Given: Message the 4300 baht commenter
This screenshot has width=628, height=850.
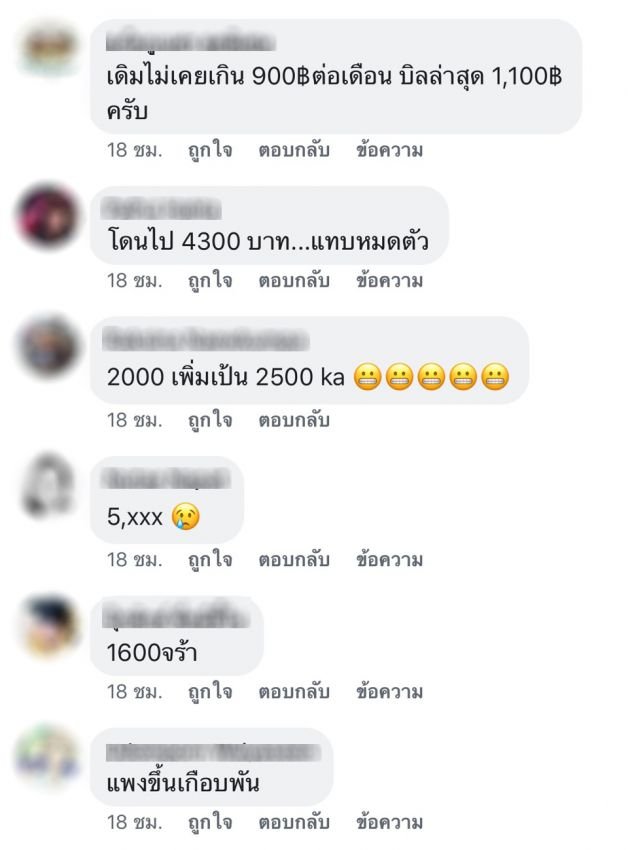Looking at the screenshot, I should pyautogui.click(x=389, y=281).
